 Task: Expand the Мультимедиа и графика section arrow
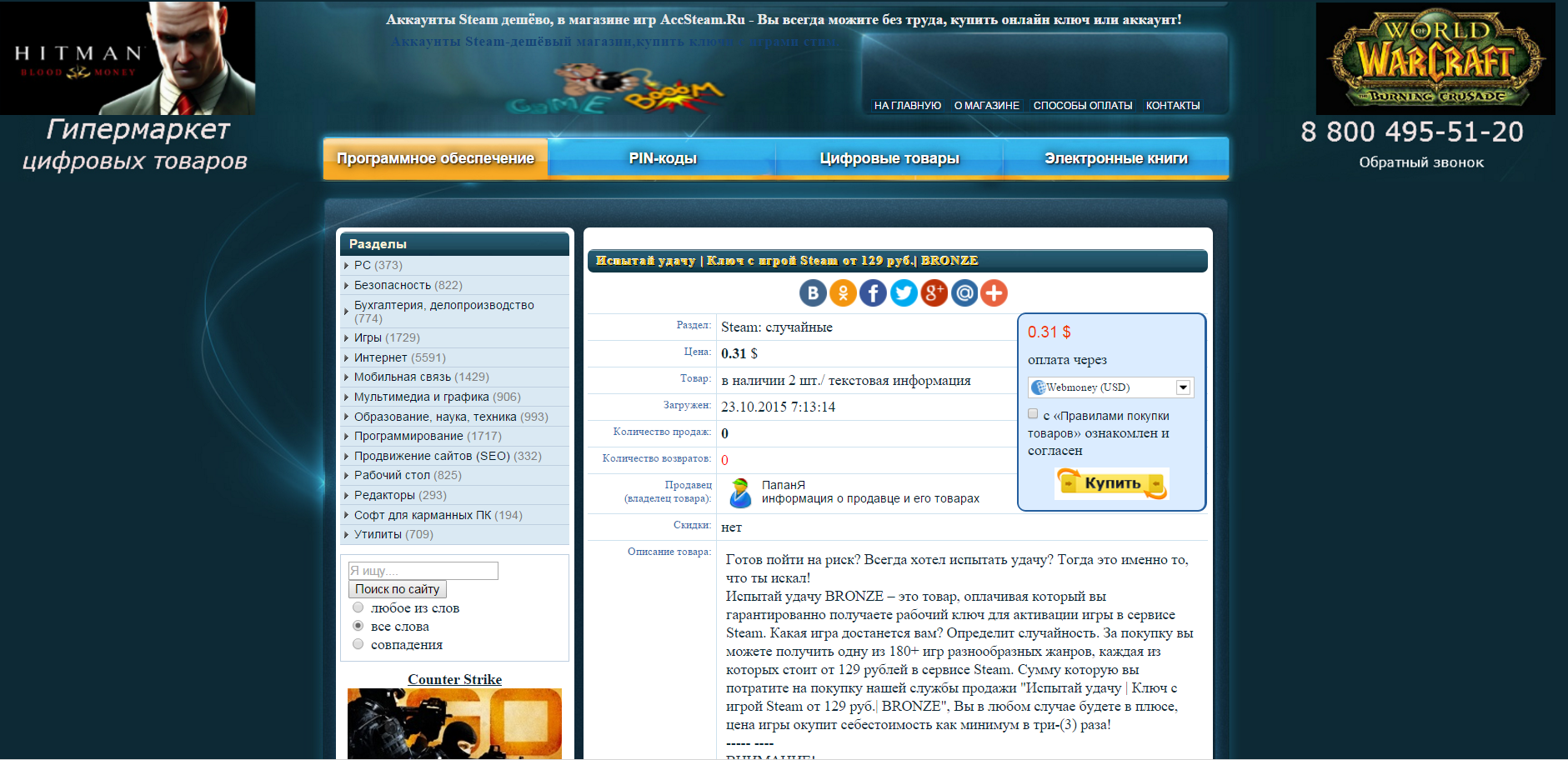tap(347, 397)
